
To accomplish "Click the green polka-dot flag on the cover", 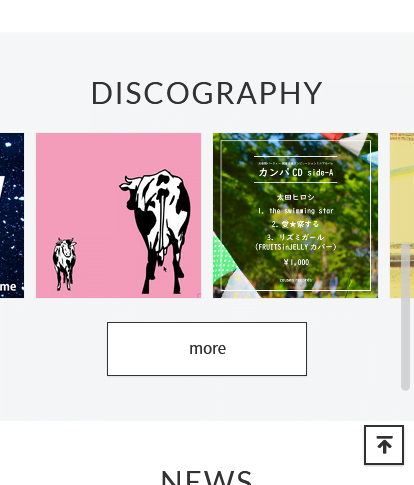I will (224, 259).
